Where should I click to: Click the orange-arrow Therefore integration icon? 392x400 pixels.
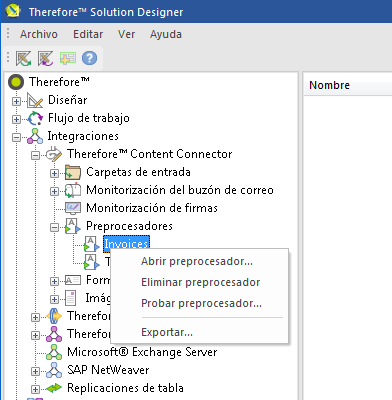pyautogui.click(x=54, y=316)
